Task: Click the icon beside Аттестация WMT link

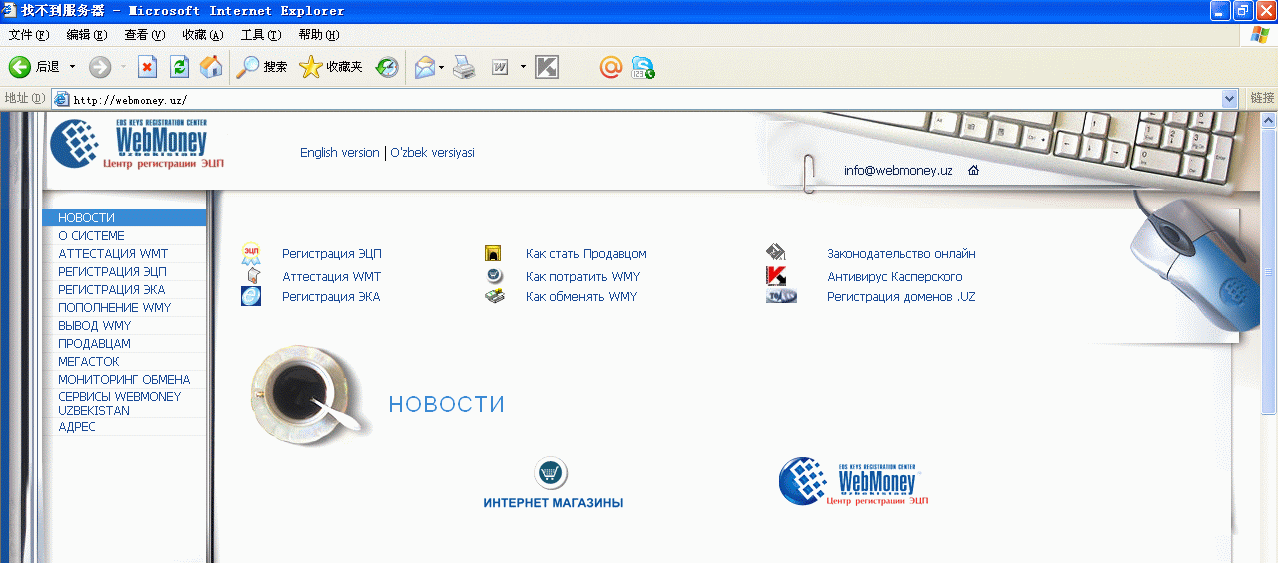Action: pos(253,276)
